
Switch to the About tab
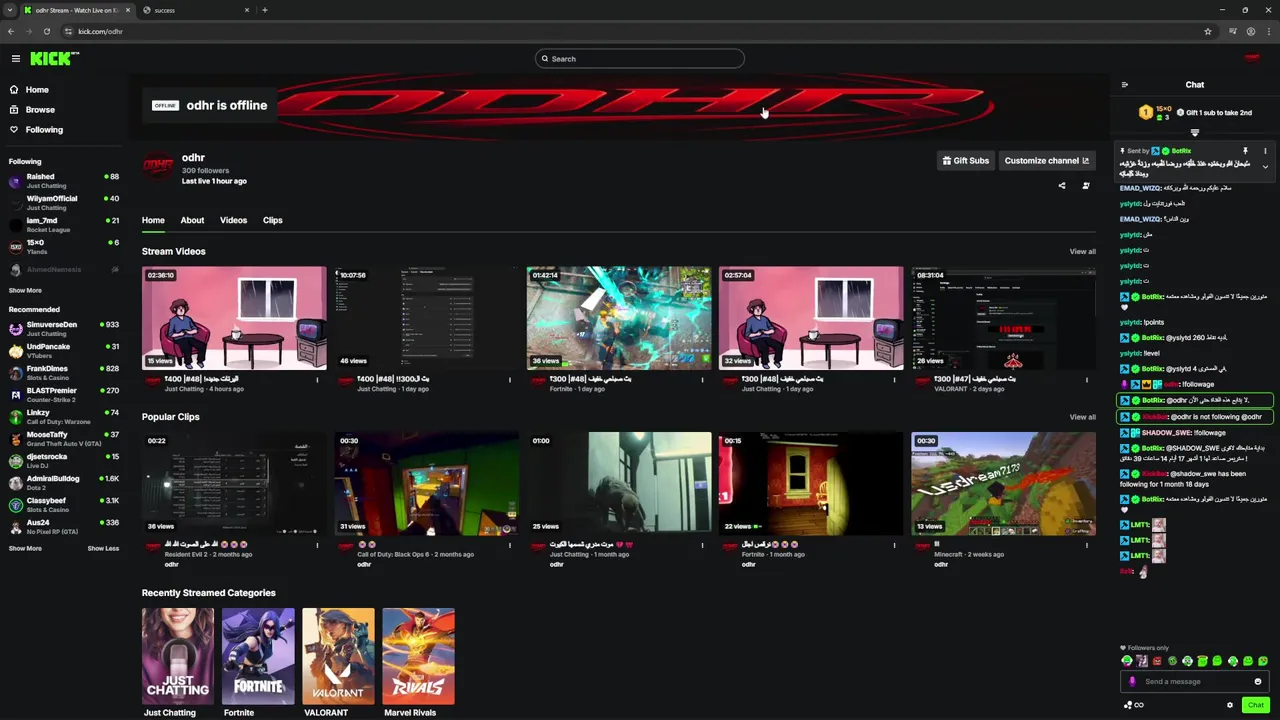(x=192, y=220)
